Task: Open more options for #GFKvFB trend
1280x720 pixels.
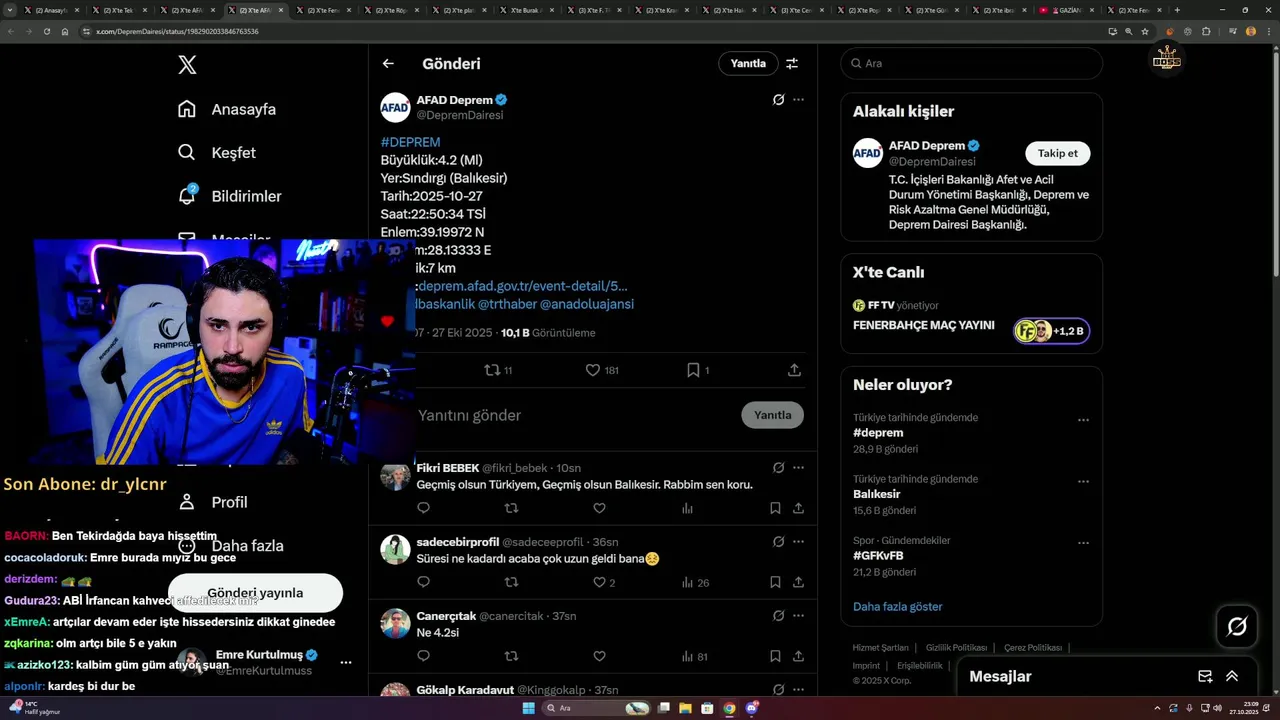Action: [1083, 543]
